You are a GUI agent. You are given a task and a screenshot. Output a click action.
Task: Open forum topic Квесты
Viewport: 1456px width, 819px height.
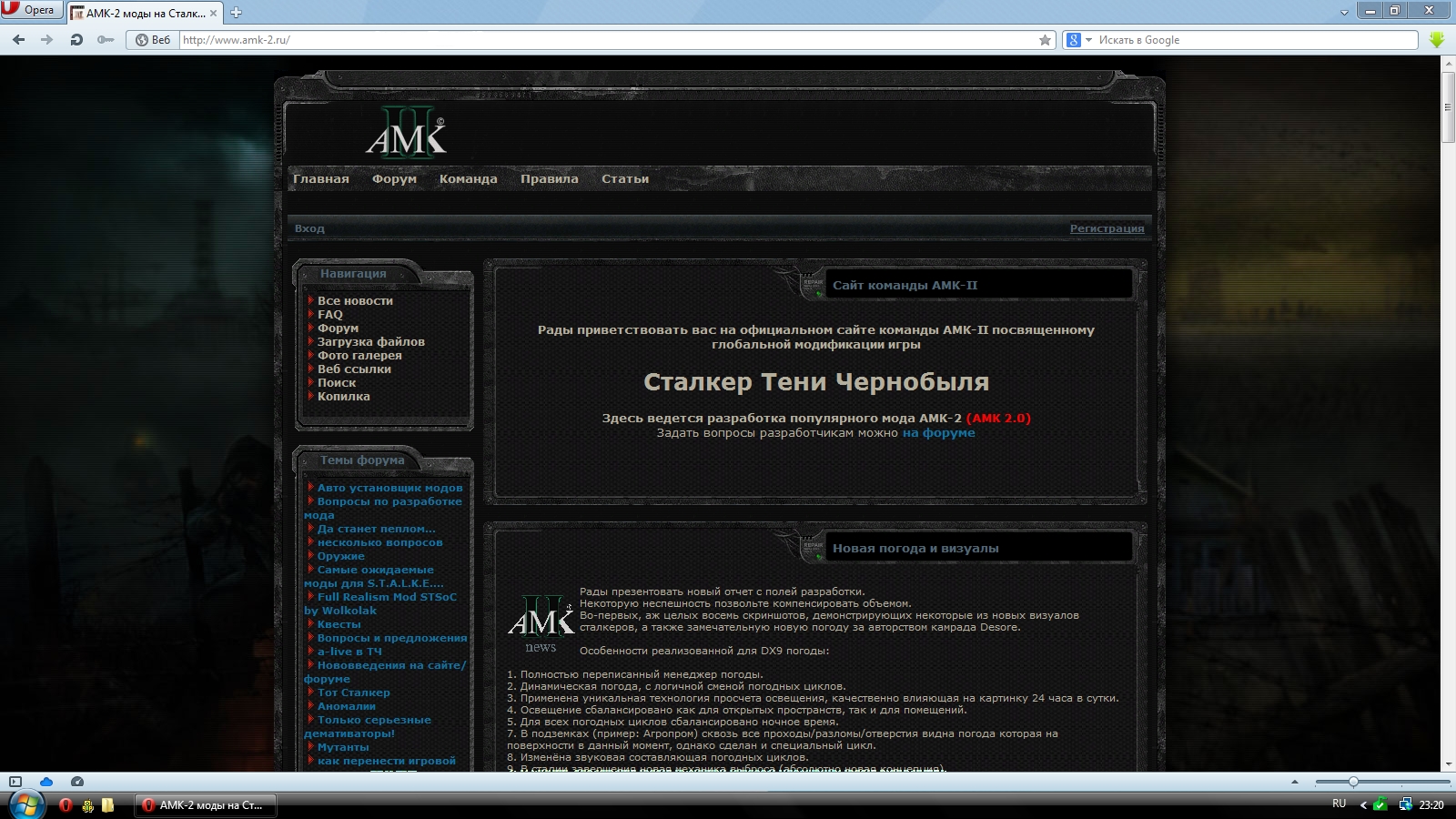(x=339, y=624)
